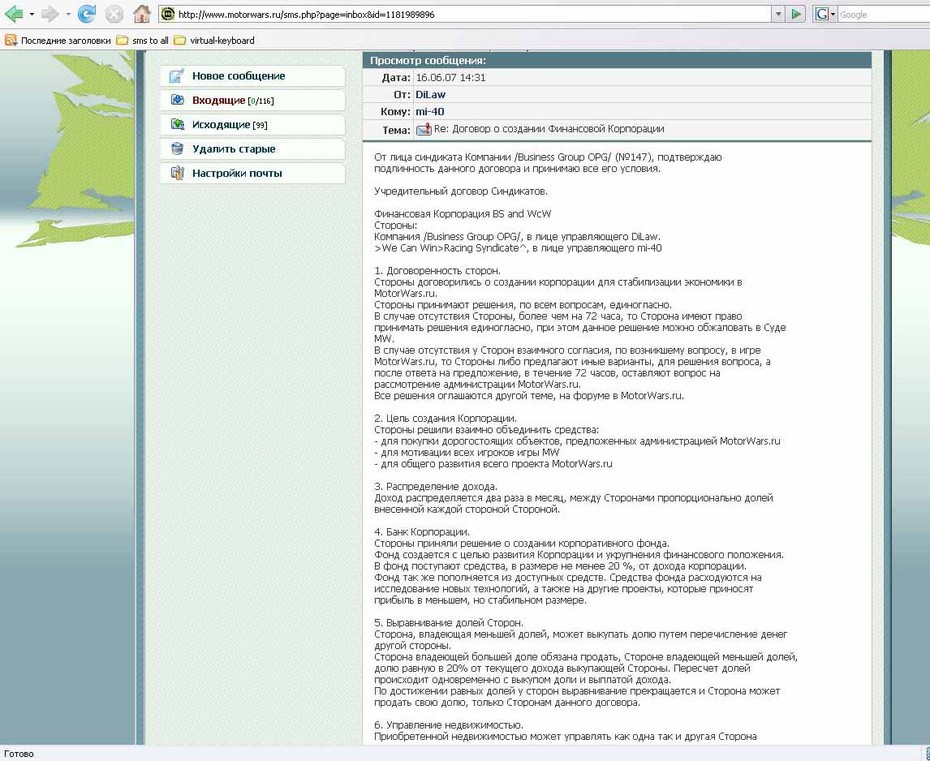The image size is (930, 761).
Task: Click the date 16.06.07 14:31
Action: click(x=451, y=77)
